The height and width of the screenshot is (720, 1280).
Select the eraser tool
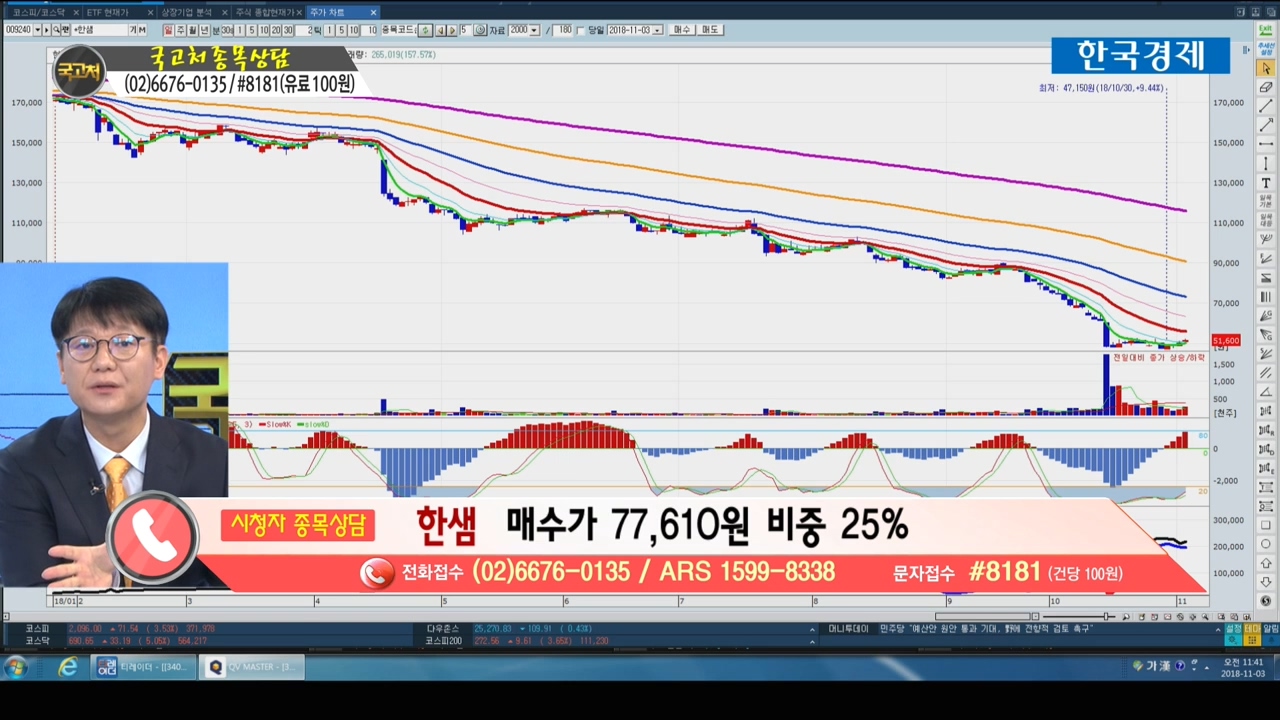tap(1266, 87)
